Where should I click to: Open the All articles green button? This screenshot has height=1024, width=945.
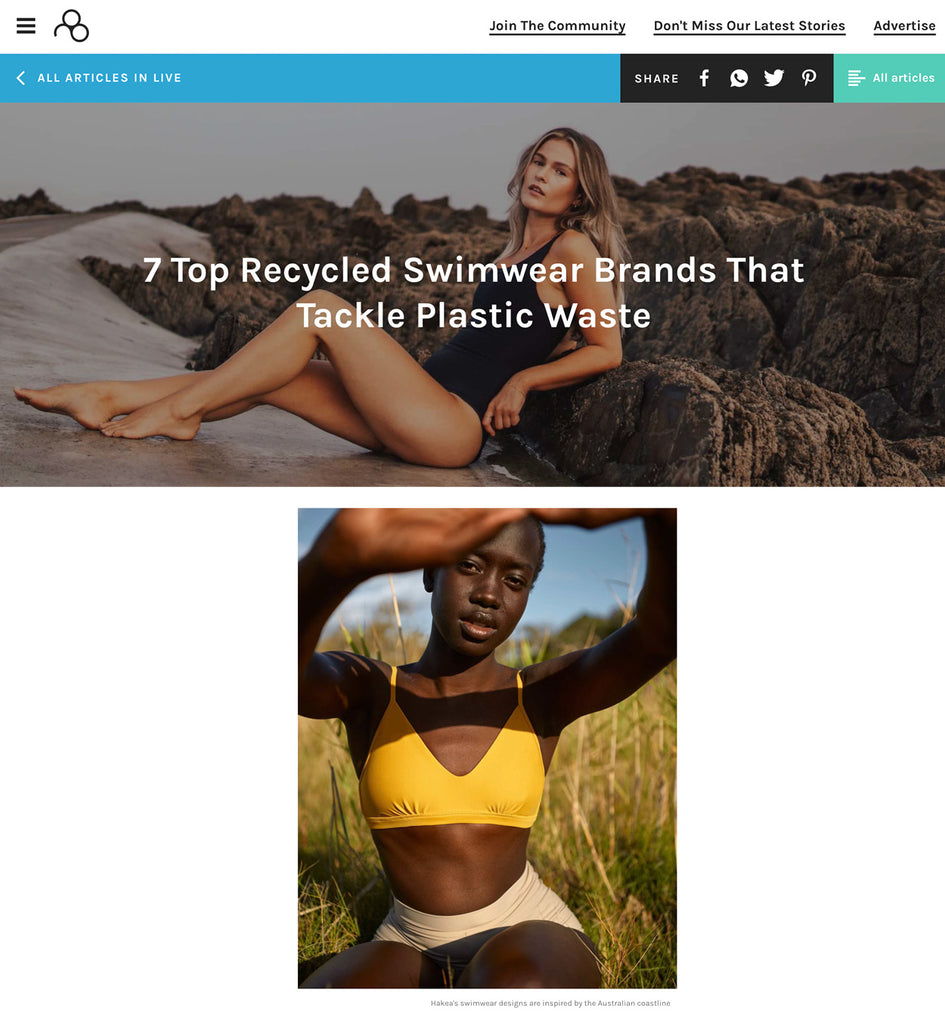[889, 78]
